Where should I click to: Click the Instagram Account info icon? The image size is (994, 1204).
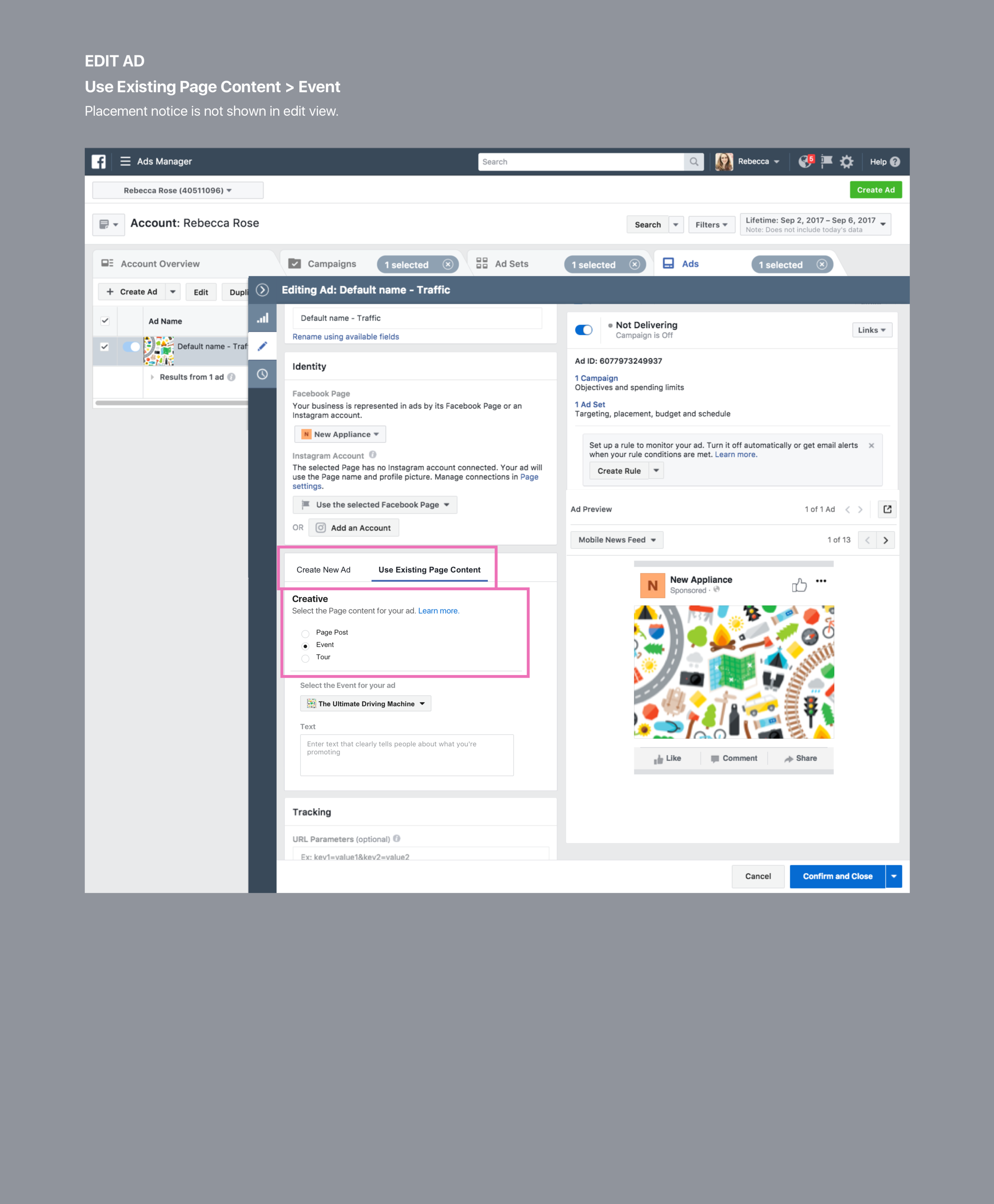pos(373,455)
